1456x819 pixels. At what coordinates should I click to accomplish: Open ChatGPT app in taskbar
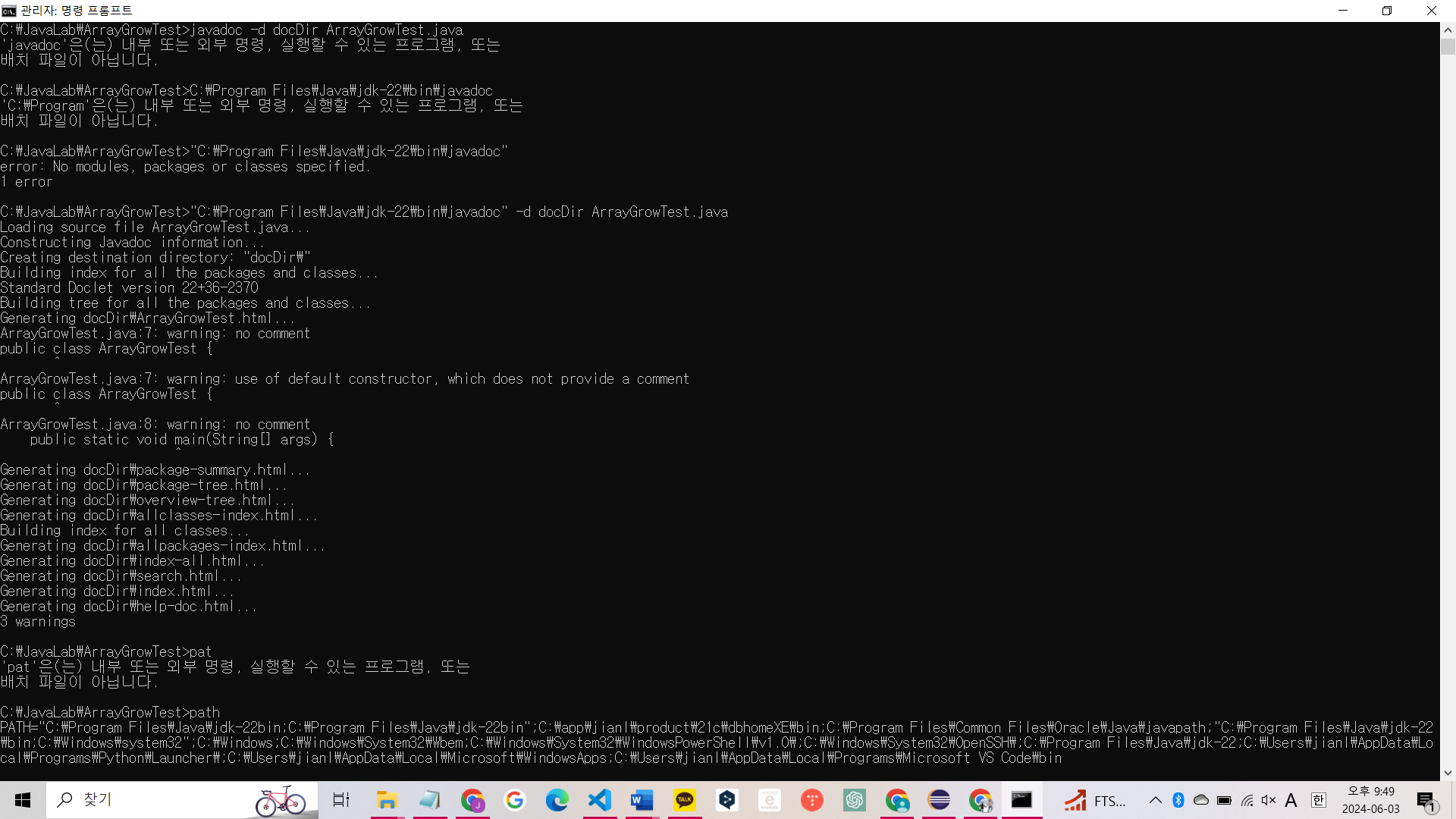(x=855, y=800)
